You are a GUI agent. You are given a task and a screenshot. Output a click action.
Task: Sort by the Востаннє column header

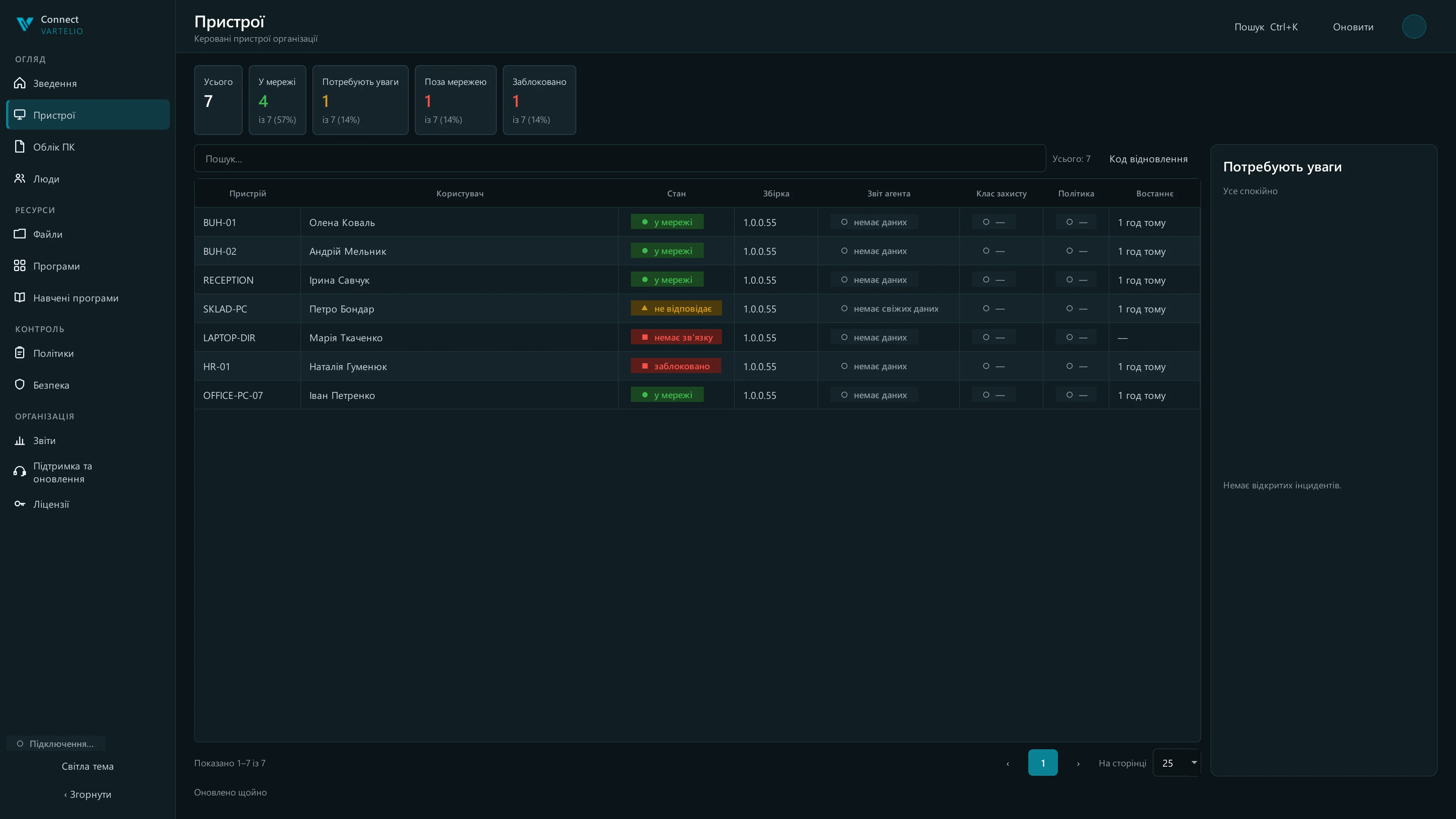click(1154, 193)
